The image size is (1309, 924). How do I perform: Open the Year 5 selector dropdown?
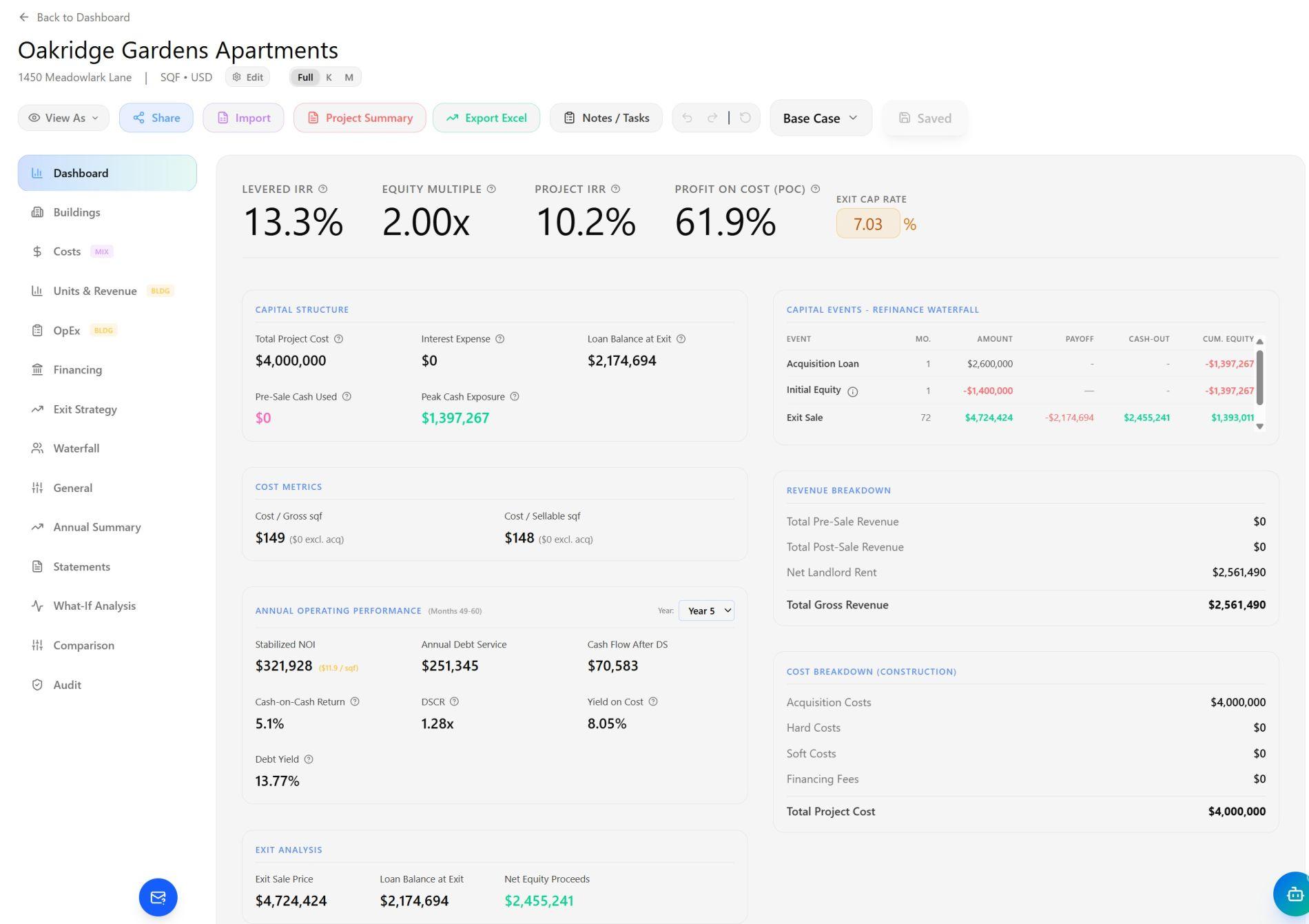tap(706, 610)
